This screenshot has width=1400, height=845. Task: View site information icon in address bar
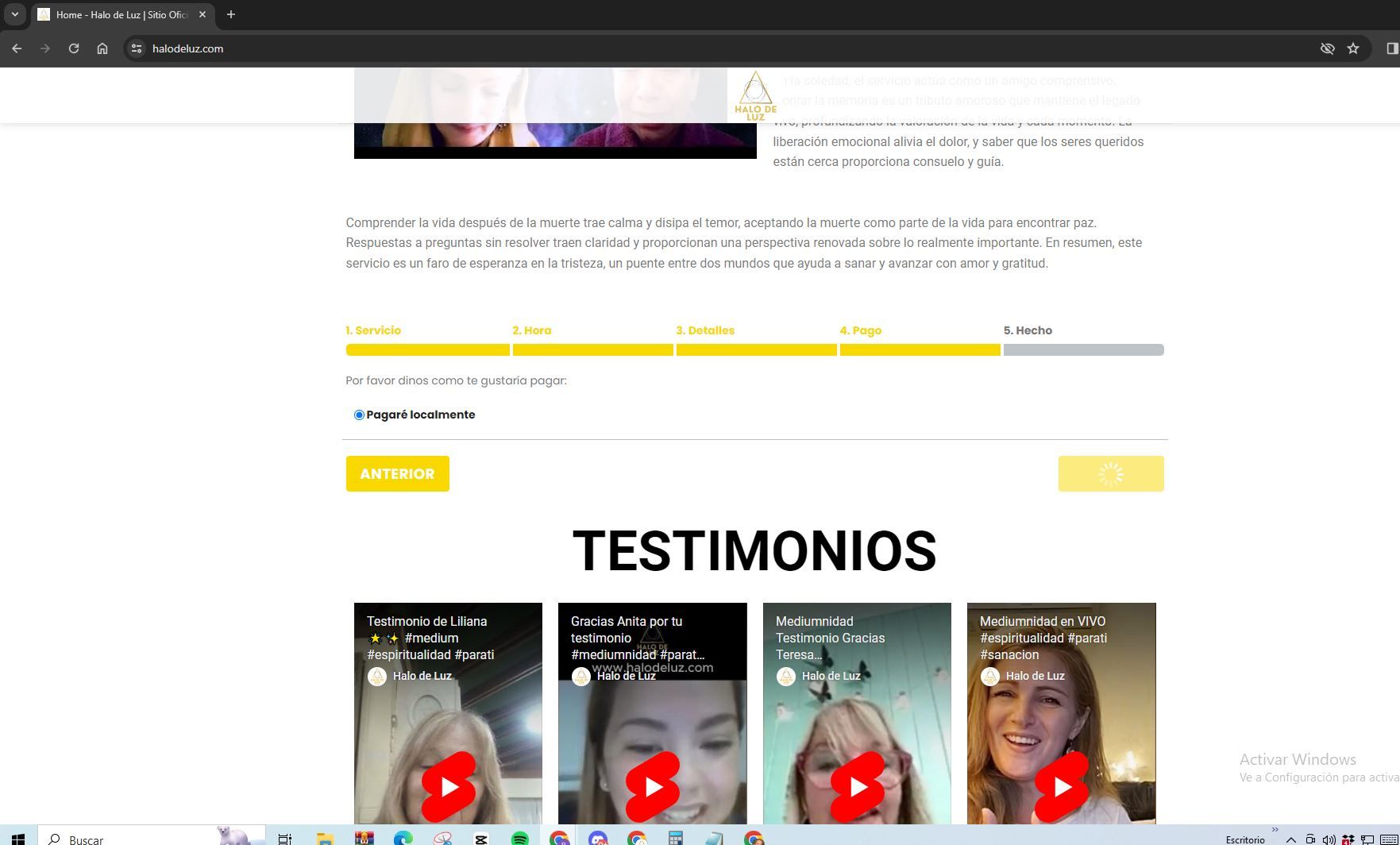click(x=137, y=48)
